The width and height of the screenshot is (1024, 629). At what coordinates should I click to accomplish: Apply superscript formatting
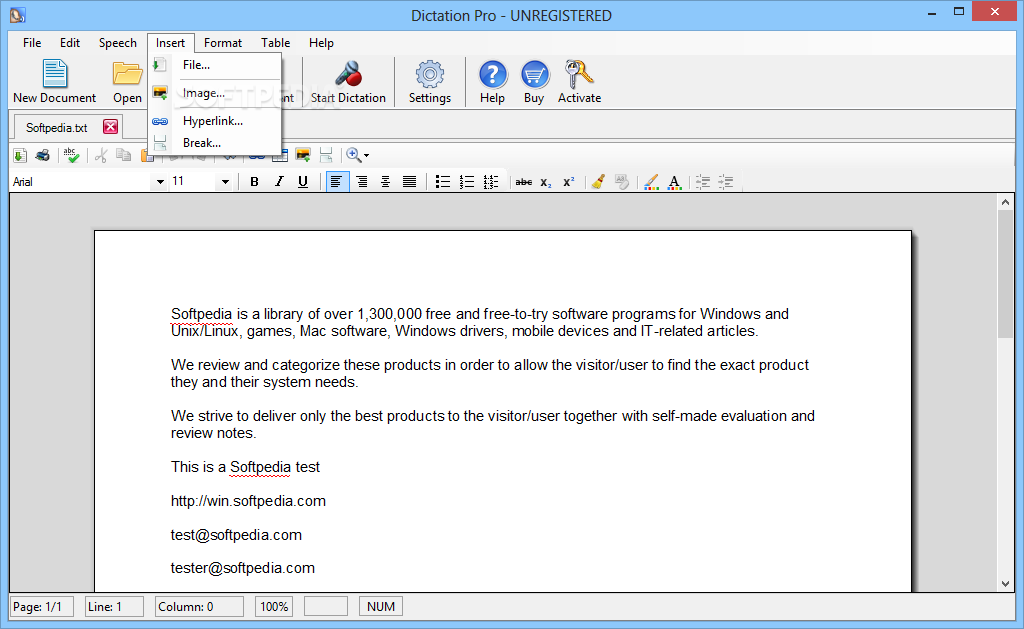[569, 182]
